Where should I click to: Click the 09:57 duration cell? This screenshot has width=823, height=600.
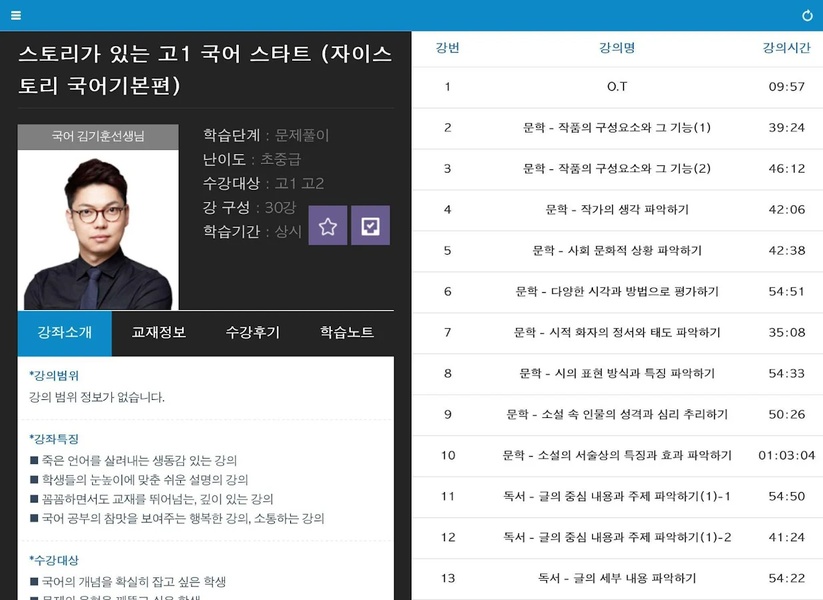pos(786,87)
